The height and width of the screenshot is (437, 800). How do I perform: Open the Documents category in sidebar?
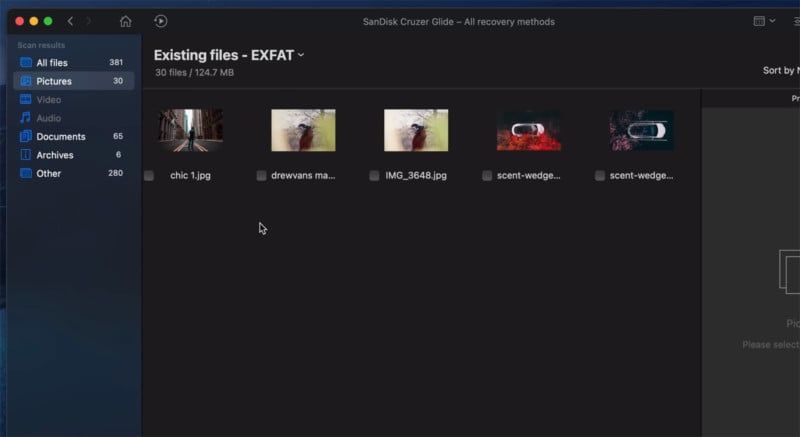tap(60, 136)
